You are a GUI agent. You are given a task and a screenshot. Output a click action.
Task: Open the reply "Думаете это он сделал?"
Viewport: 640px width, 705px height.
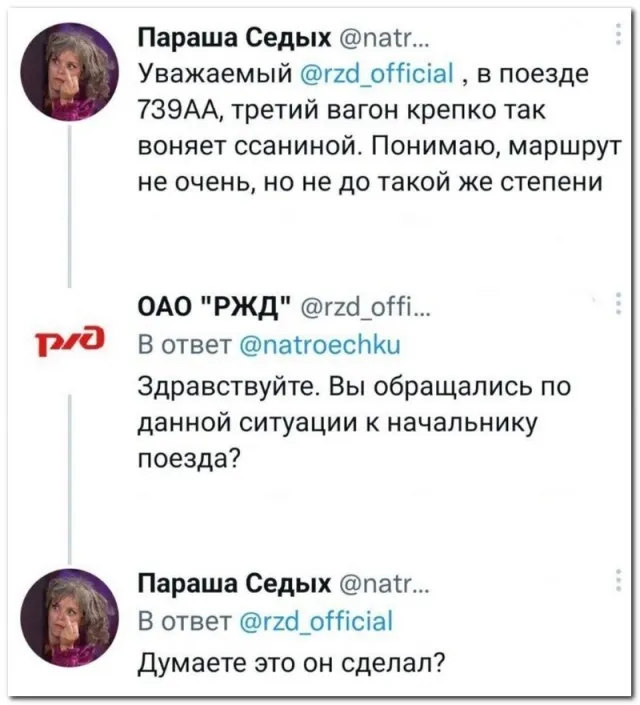290,662
